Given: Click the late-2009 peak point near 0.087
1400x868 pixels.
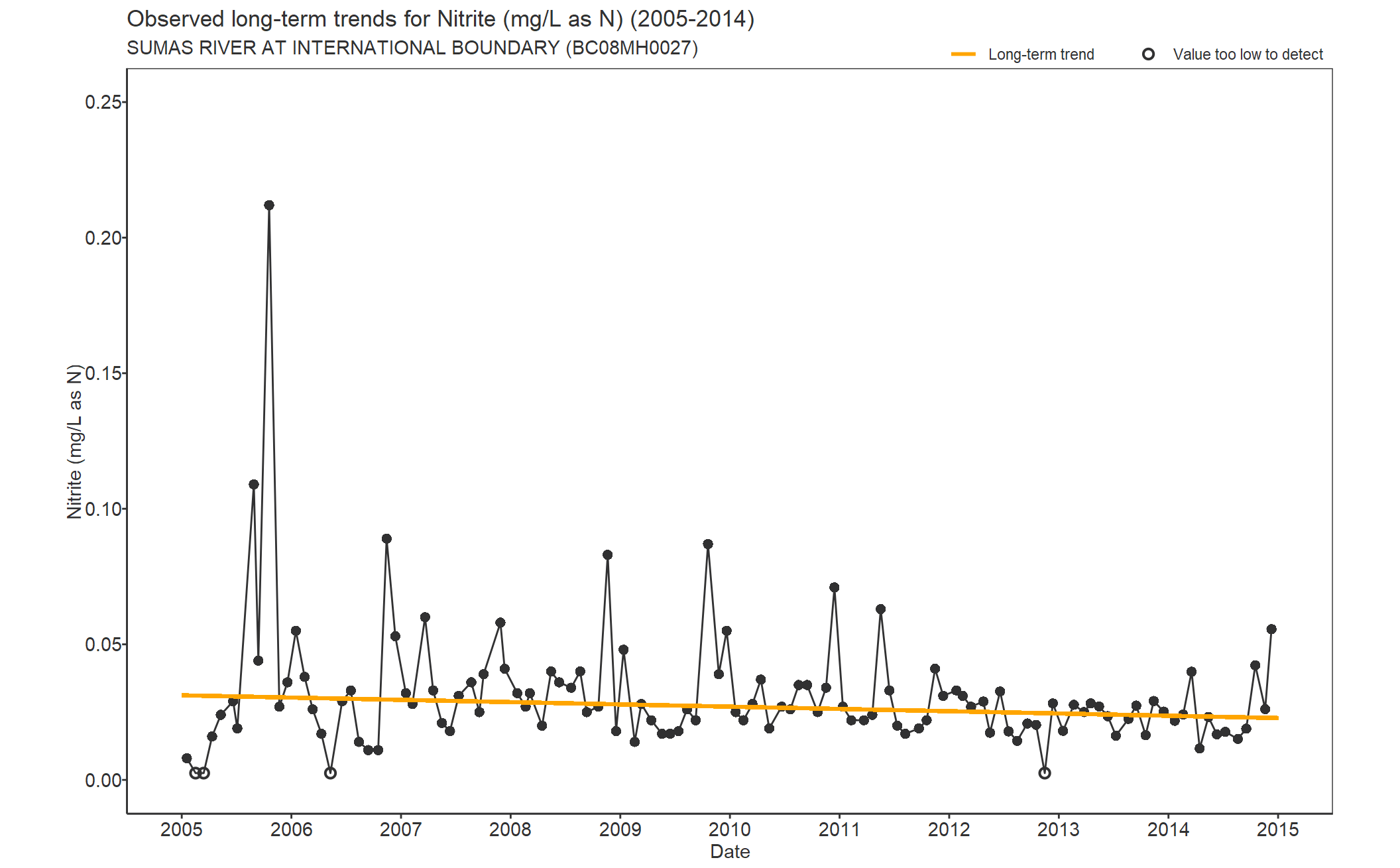Looking at the screenshot, I should 708,544.
